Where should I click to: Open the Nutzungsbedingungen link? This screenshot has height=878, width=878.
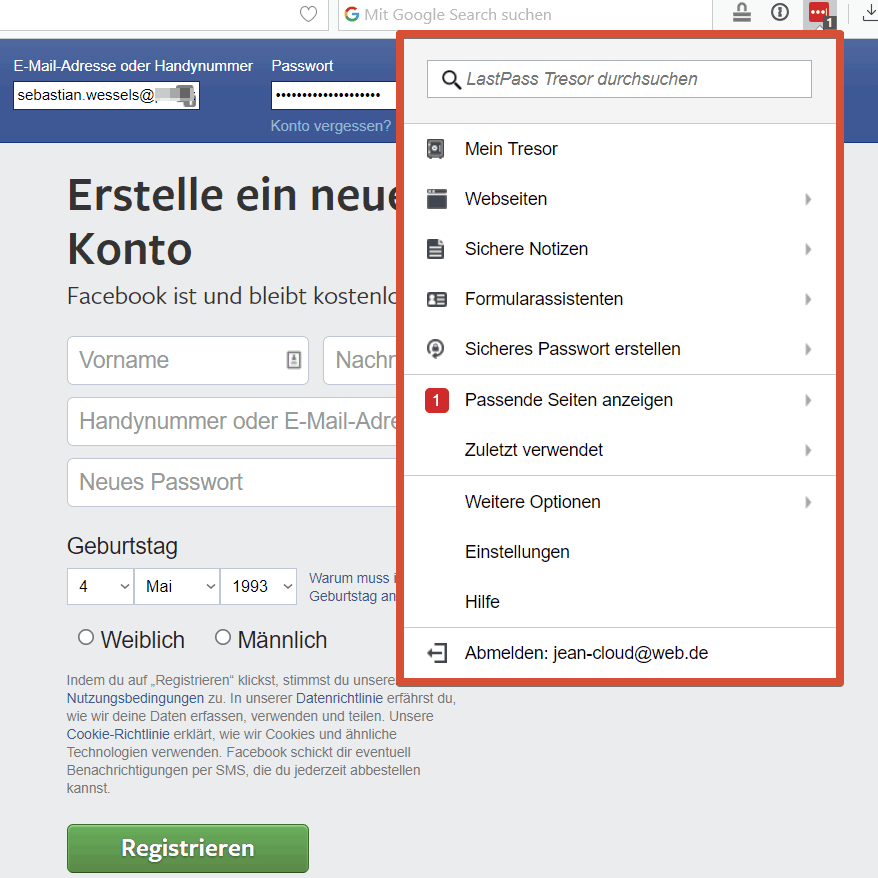coord(135,698)
